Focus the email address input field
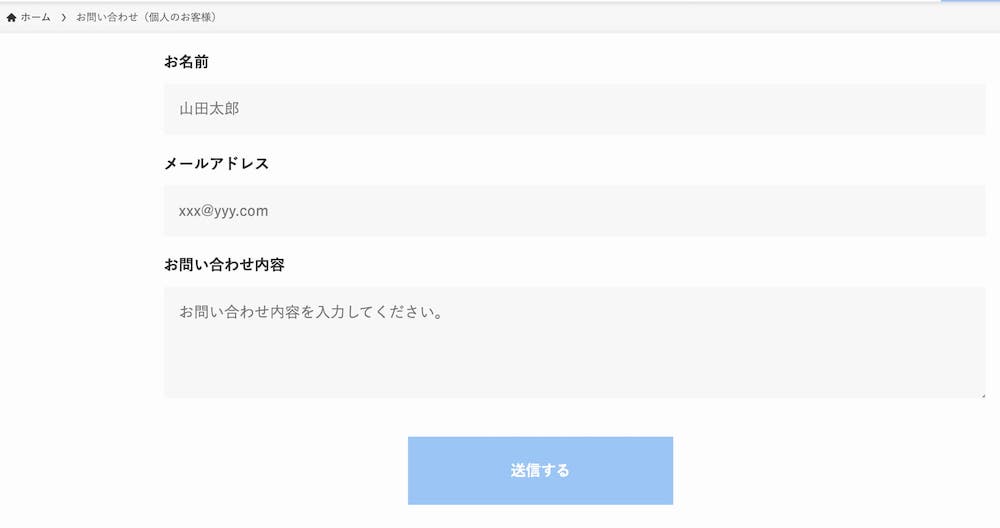The height and width of the screenshot is (528, 1000). click(x=575, y=210)
